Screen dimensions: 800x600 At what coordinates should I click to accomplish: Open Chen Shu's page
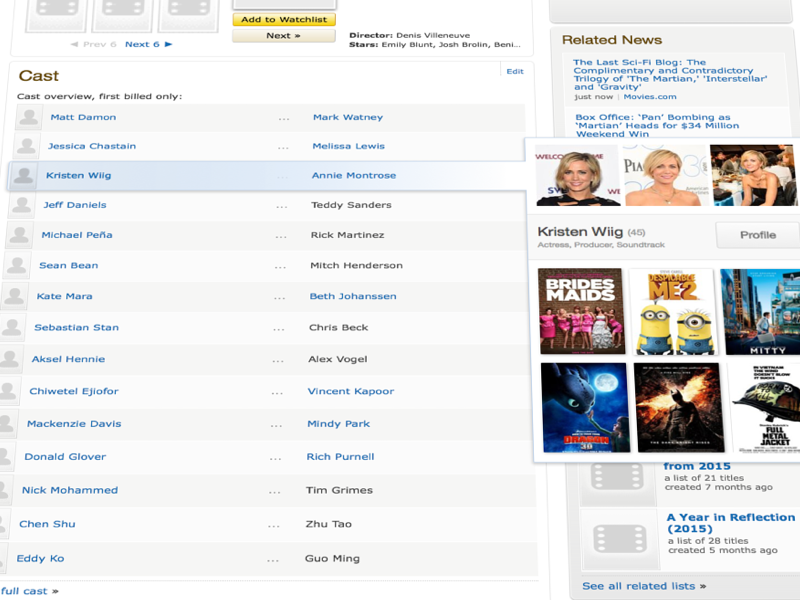(47, 524)
